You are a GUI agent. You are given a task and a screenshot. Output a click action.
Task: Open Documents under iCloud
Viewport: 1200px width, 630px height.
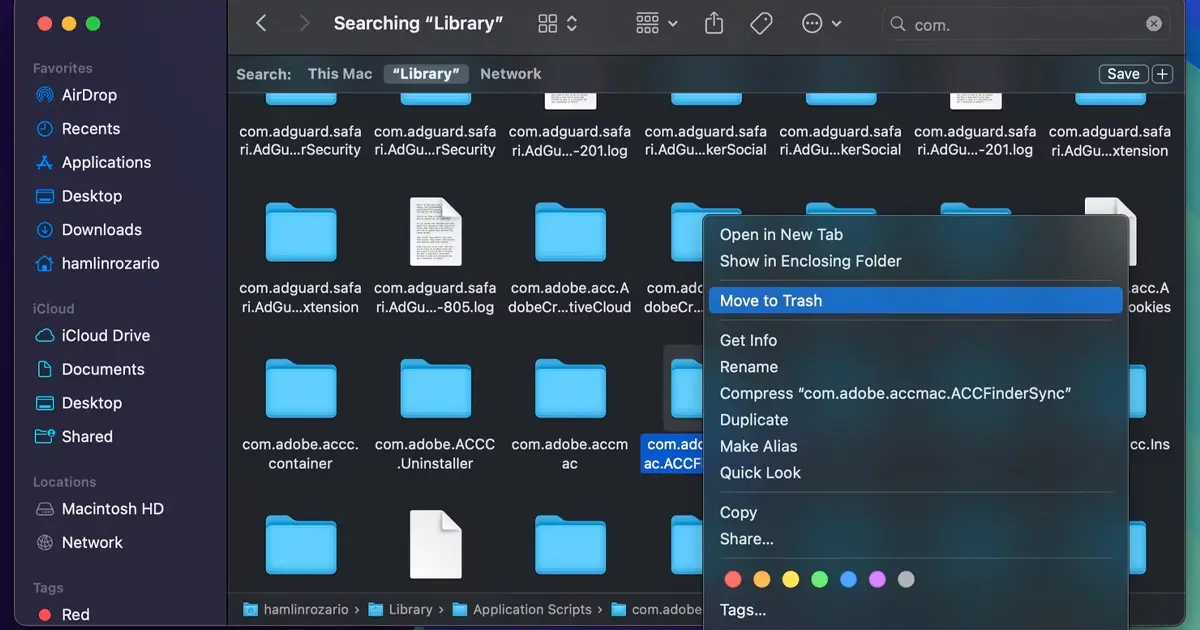tap(103, 369)
